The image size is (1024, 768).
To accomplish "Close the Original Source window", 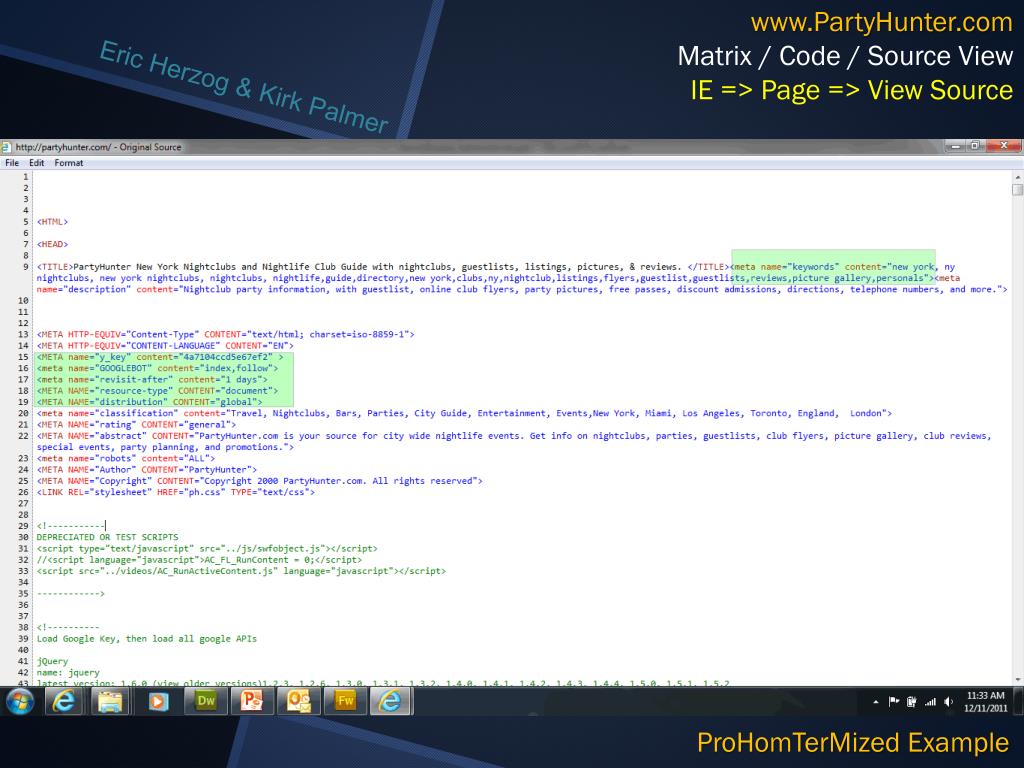I will click(1004, 146).
